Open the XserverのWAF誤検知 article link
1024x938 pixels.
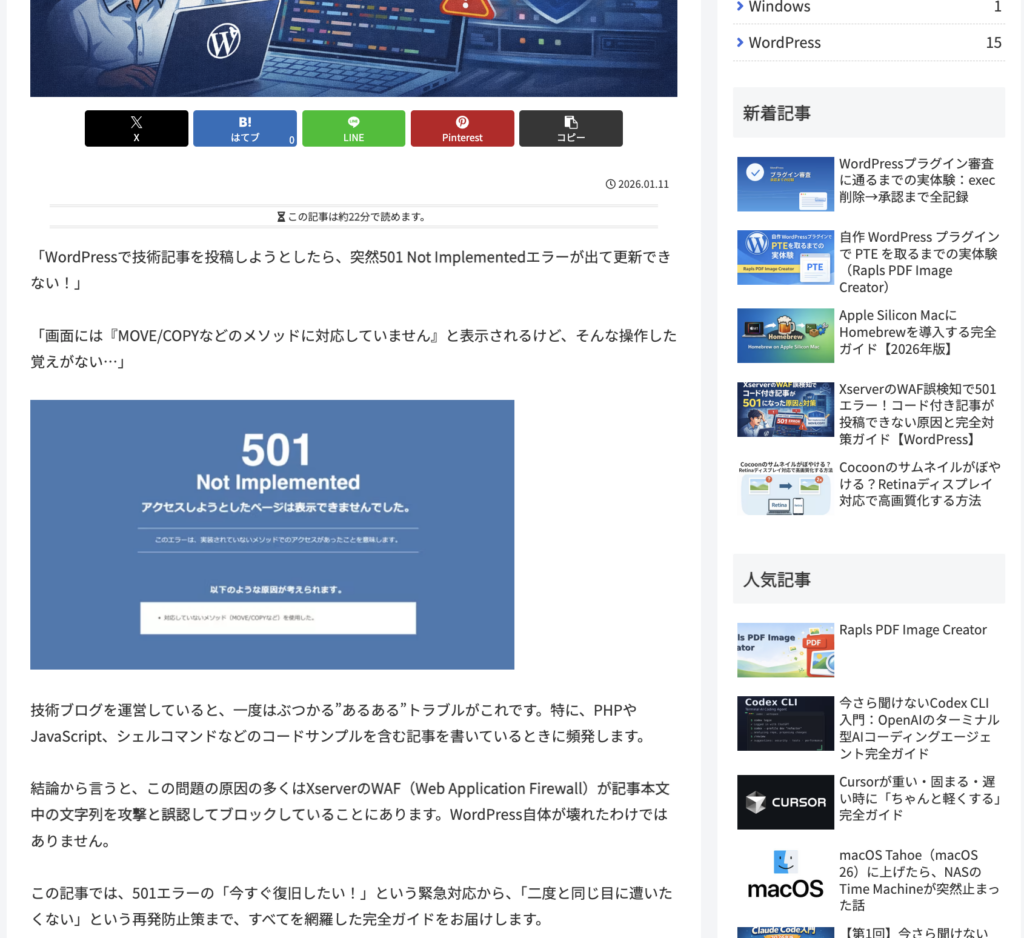click(918, 410)
